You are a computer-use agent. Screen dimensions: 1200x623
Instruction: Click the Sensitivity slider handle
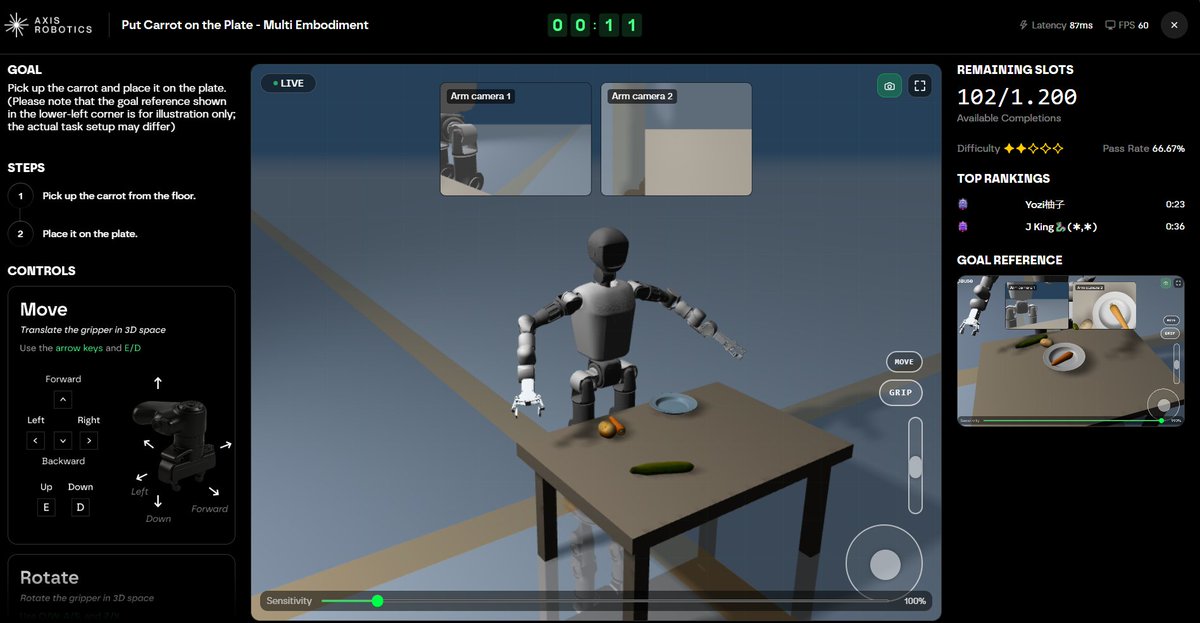(x=377, y=601)
